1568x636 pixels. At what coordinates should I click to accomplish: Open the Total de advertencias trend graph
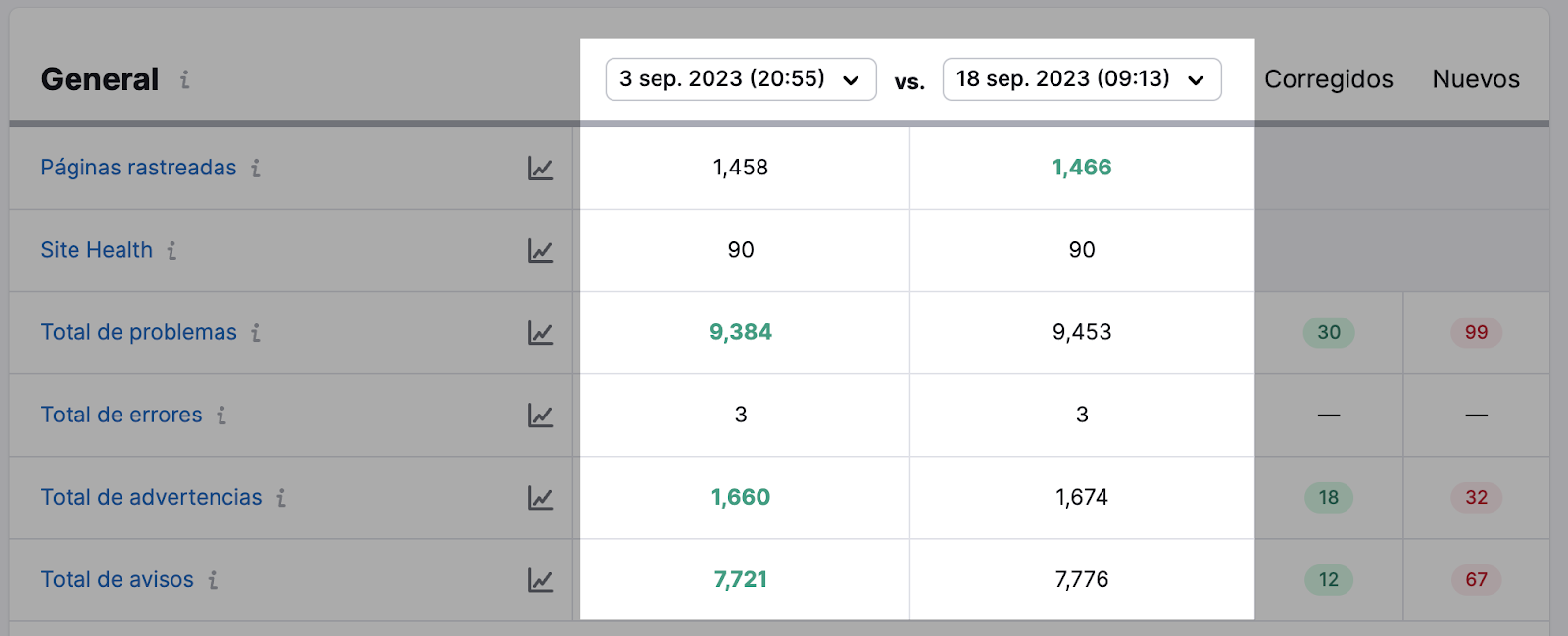tap(543, 497)
